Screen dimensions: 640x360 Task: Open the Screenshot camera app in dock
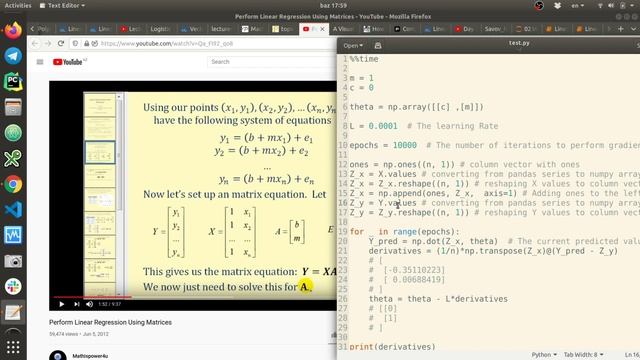pos(13,261)
